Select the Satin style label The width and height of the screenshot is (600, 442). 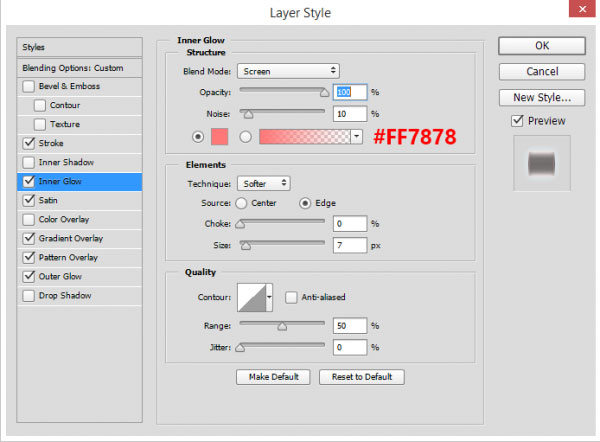pos(48,200)
